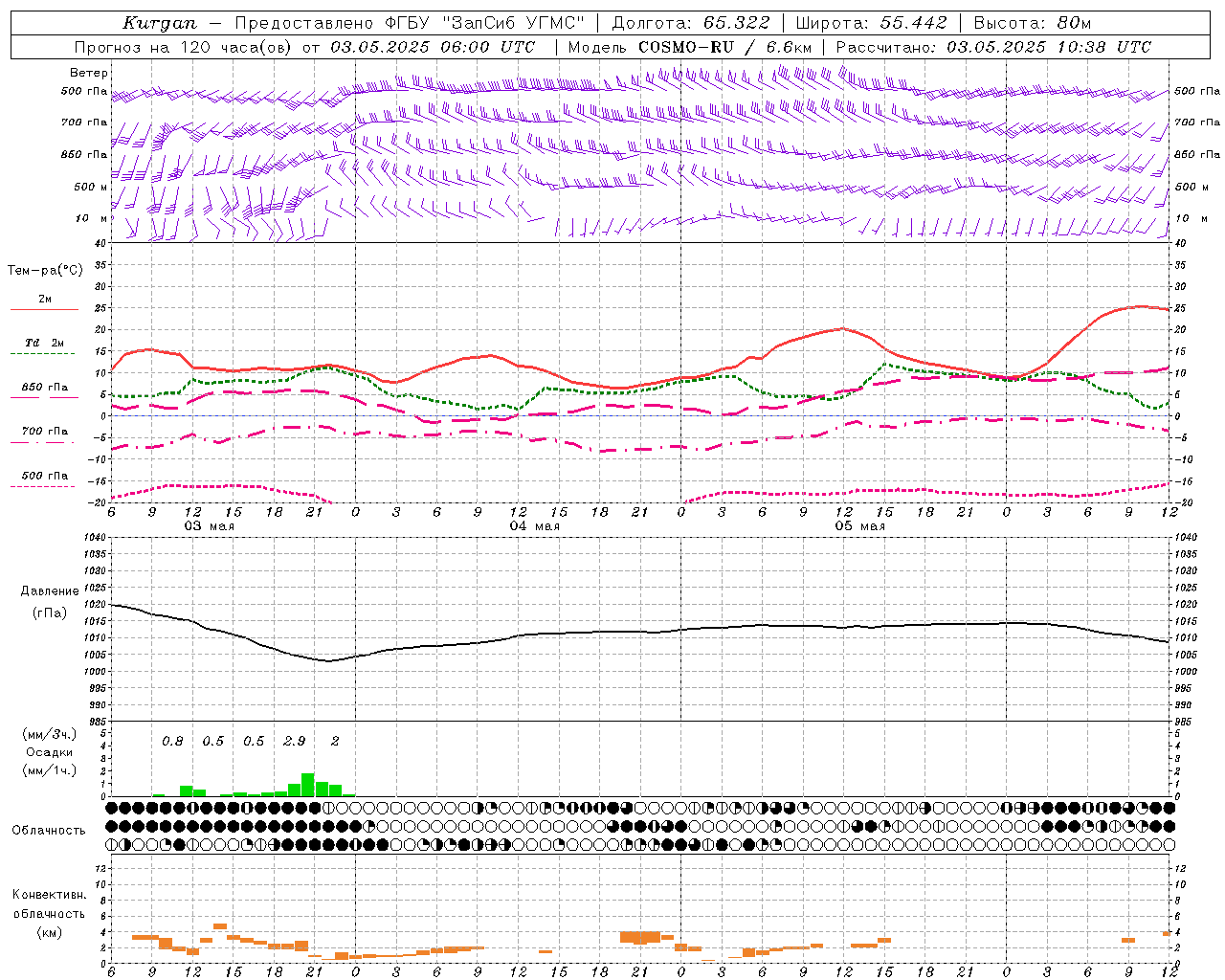This screenshot has height=980, width=1225.
Task: Click the "Облачность" label beside cloud circle rows
Action: click(x=49, y=831)
